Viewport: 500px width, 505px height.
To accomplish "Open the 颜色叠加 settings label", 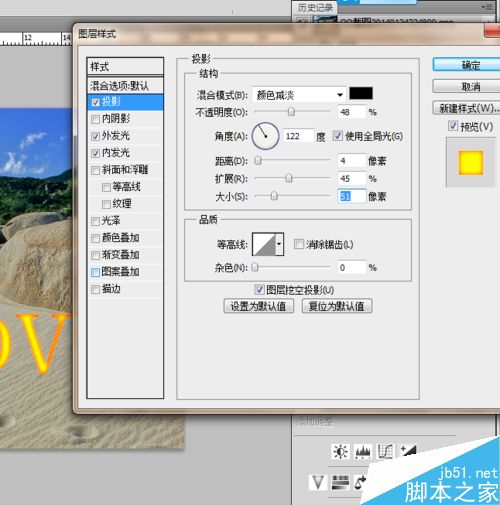I will point(120,238).
